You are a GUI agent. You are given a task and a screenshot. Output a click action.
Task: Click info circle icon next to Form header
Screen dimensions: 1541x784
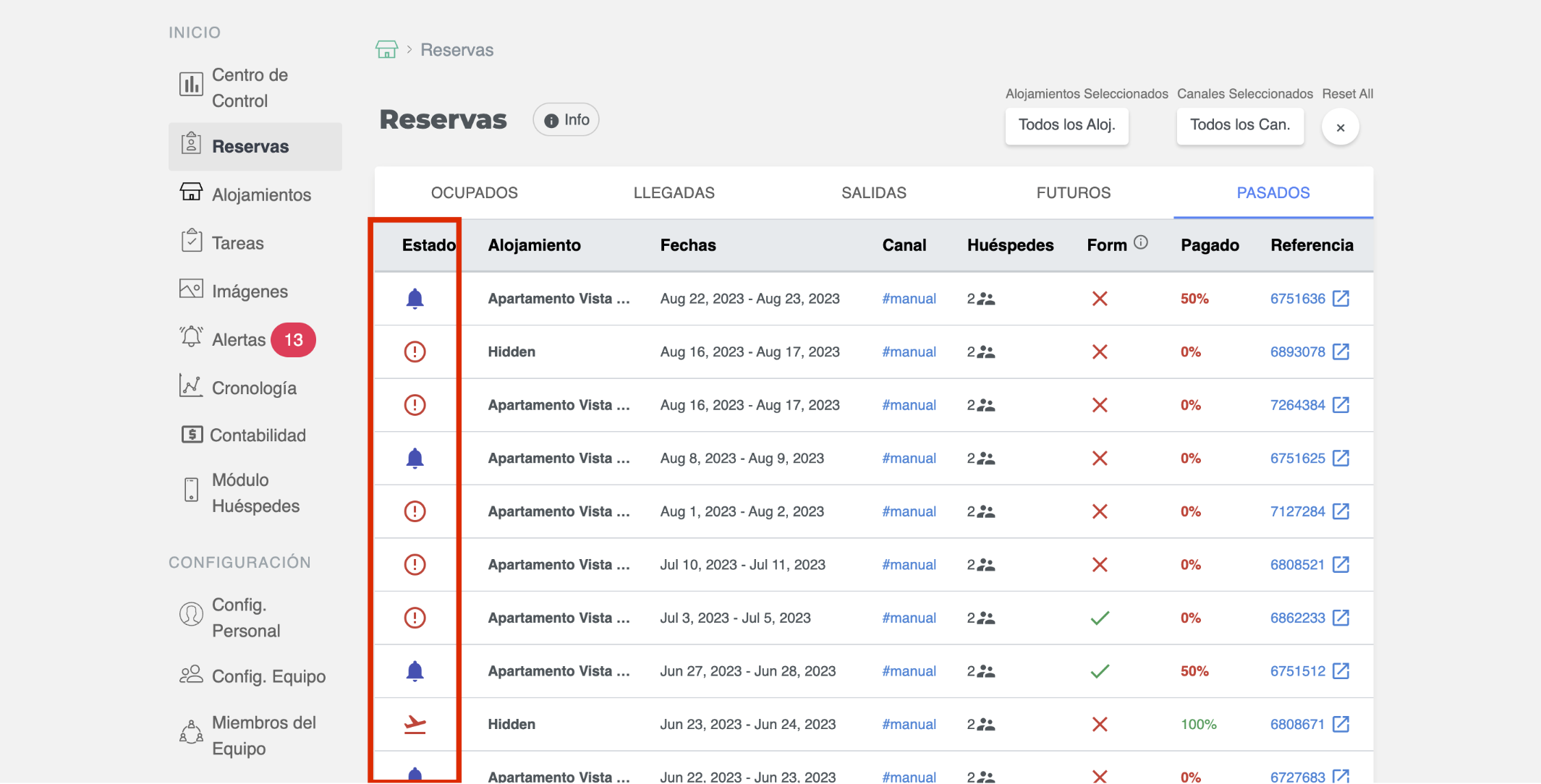click(x=1141, y=243)
